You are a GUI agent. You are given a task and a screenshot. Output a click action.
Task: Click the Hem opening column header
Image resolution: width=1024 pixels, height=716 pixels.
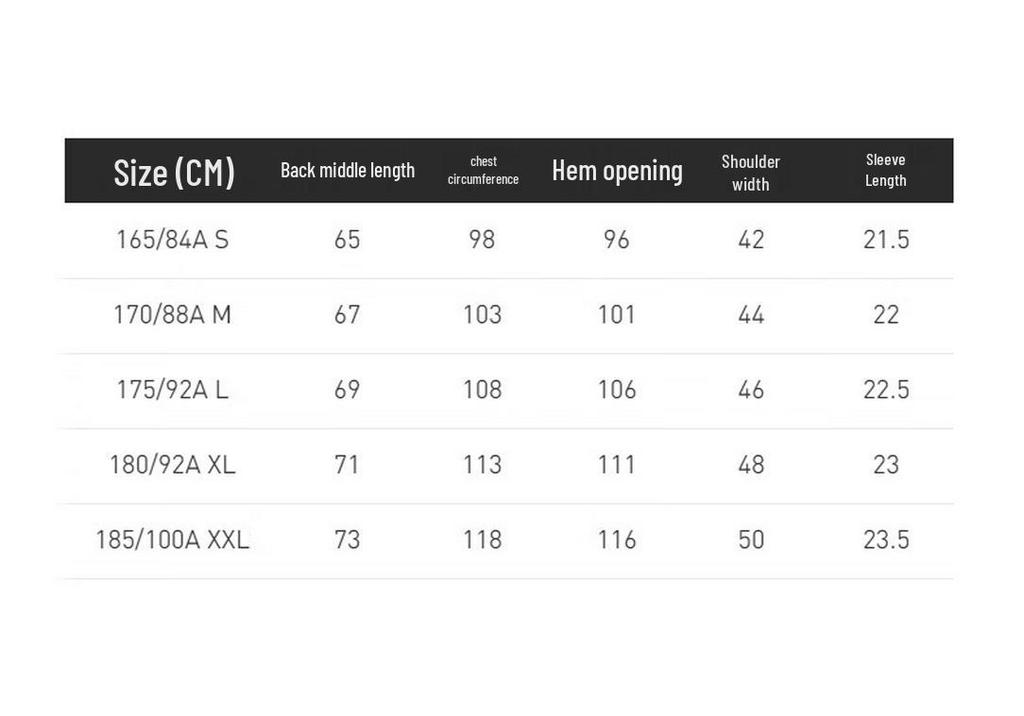coord(617,171)
